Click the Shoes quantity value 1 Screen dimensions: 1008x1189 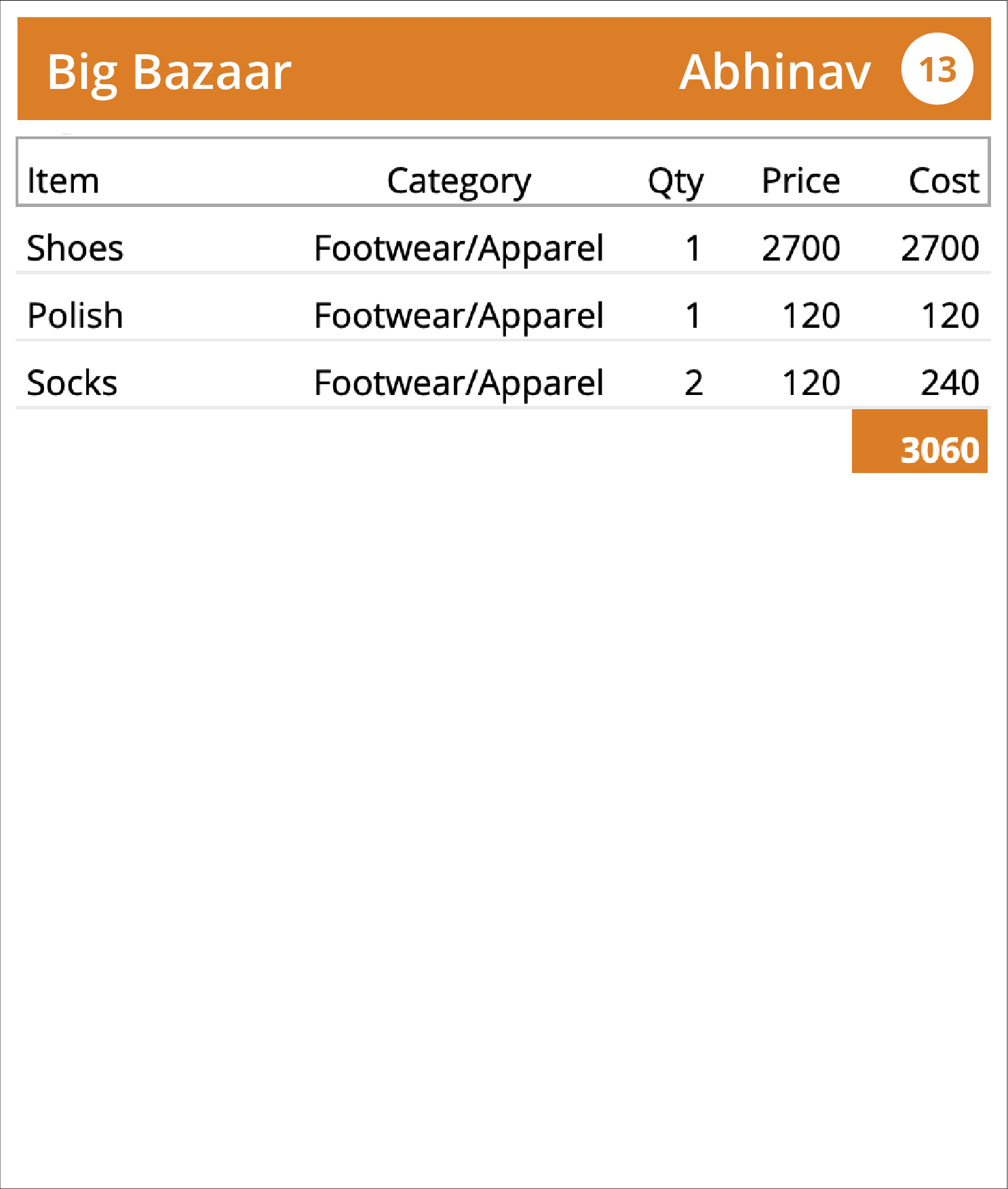coord(693,248)
